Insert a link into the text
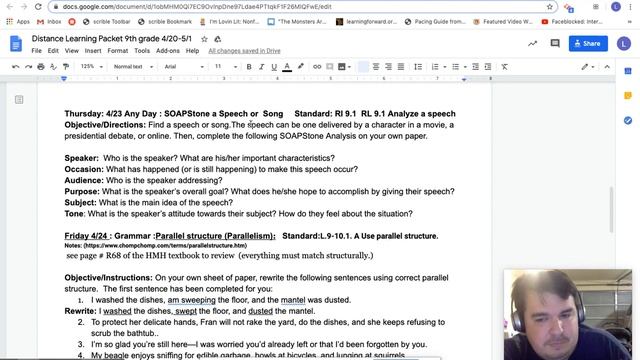The height and width of the screenshot is (360, 640). pos(317,67)
